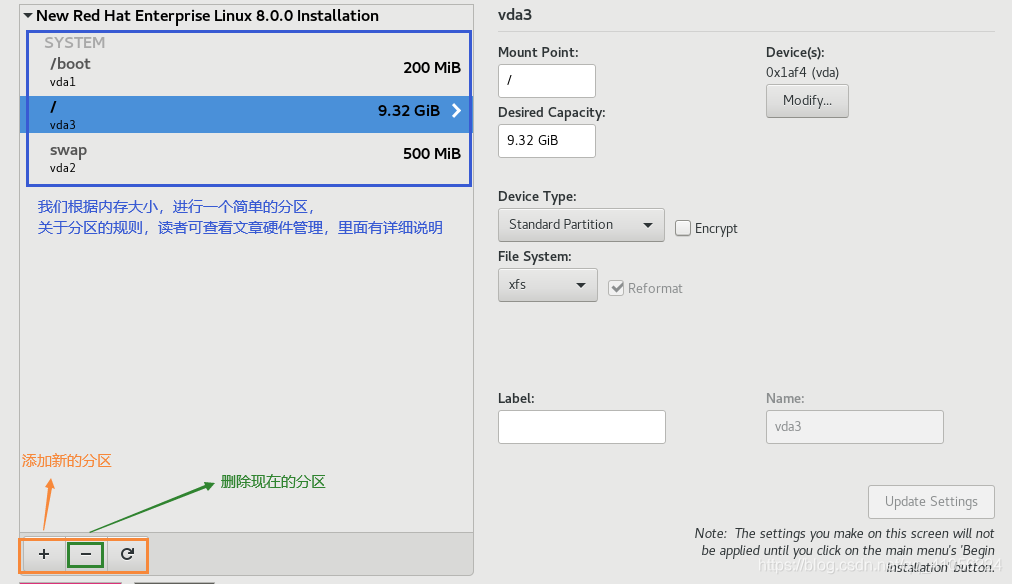This screenshot has height=584, width=1012.
Task: Open the File System xfs dropdown
Action: [547, 285]
